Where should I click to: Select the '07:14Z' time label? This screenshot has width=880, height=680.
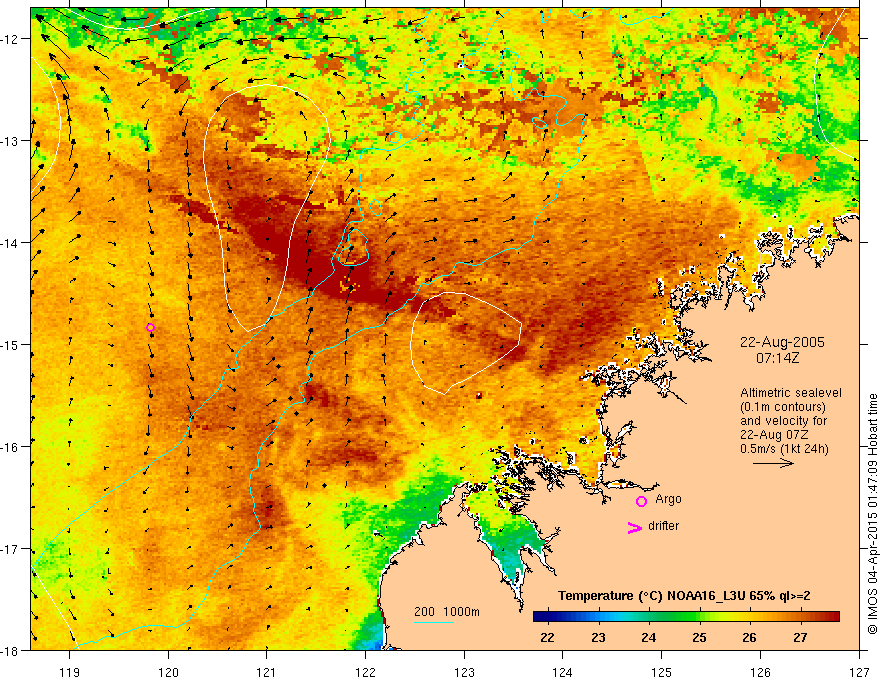(777, 358)
